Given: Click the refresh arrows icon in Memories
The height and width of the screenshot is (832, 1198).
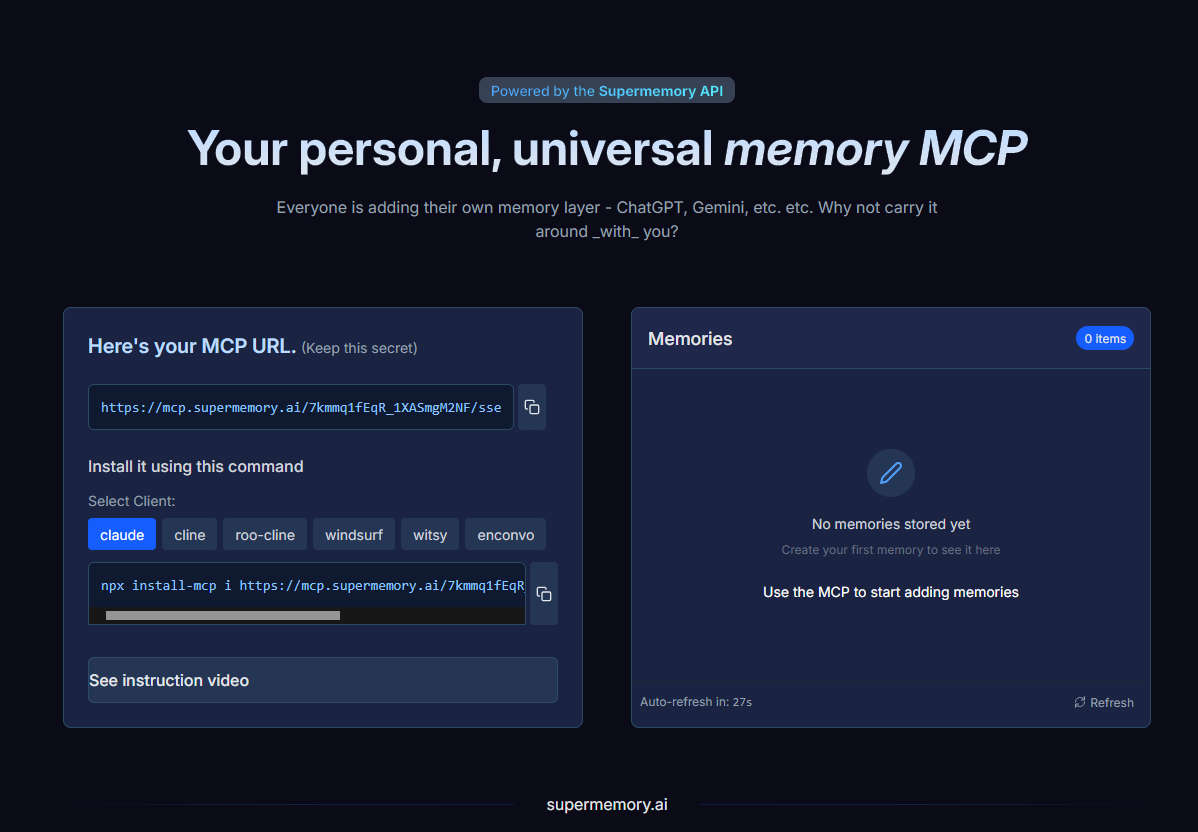Looking at the screenshot, I should coord(1080,702).
